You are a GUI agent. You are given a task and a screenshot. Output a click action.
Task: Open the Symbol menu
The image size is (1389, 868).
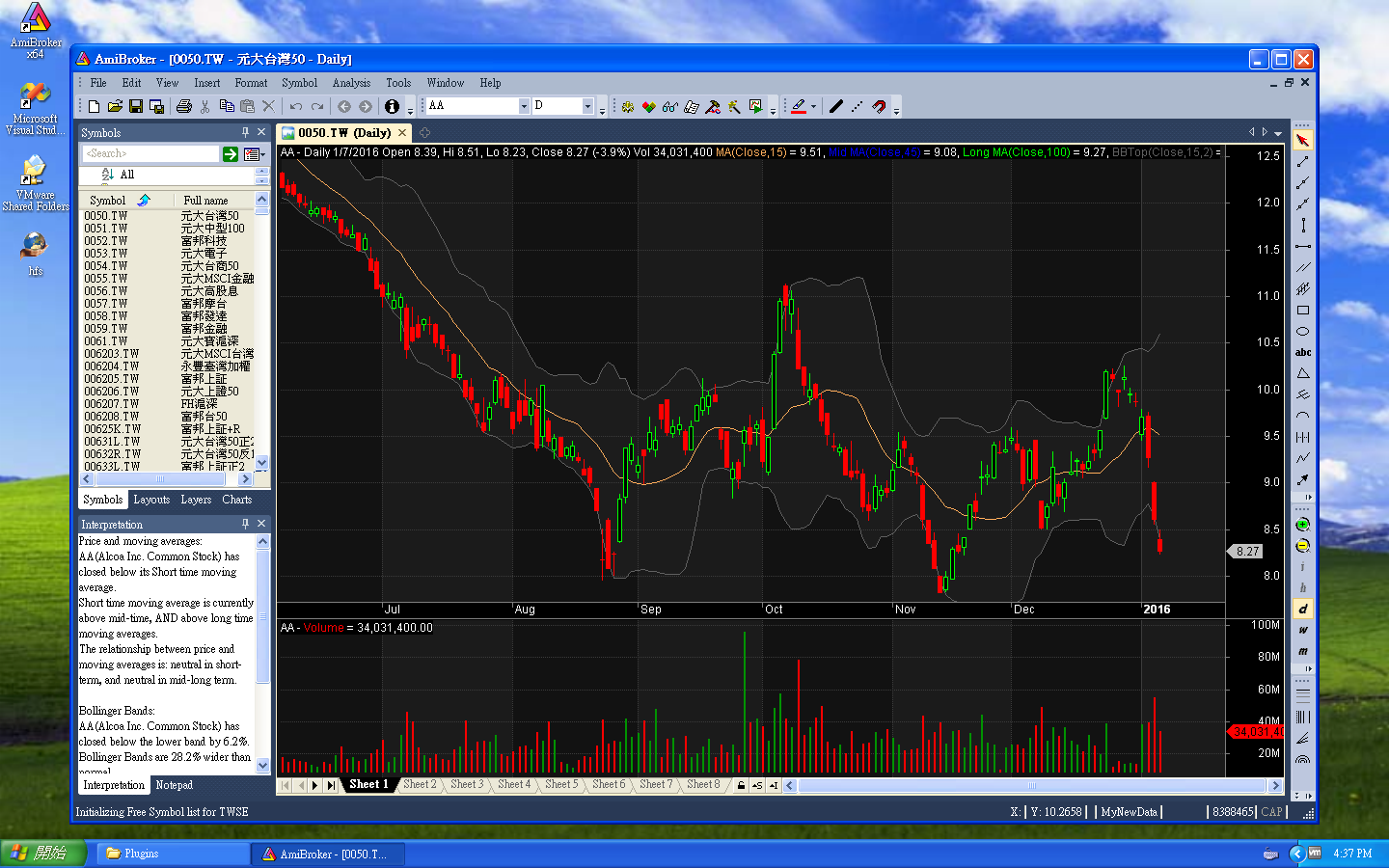299,83
